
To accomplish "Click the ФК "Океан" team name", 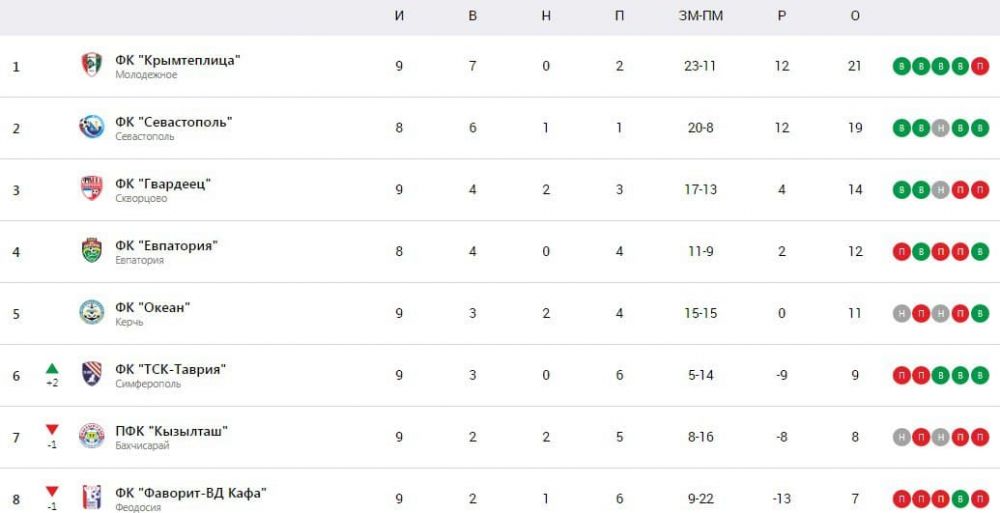I will point(152,308).
